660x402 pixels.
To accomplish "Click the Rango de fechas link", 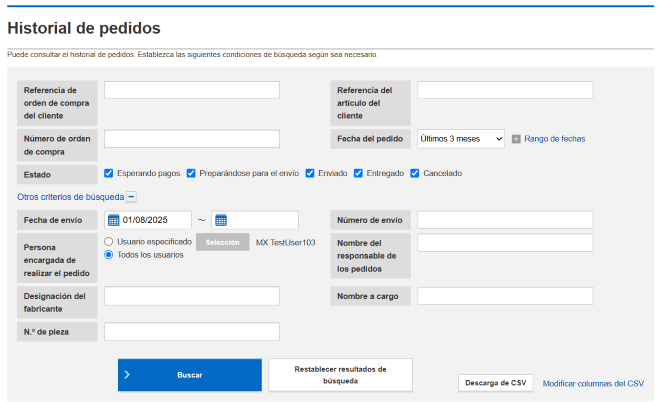I will [554, 139].
